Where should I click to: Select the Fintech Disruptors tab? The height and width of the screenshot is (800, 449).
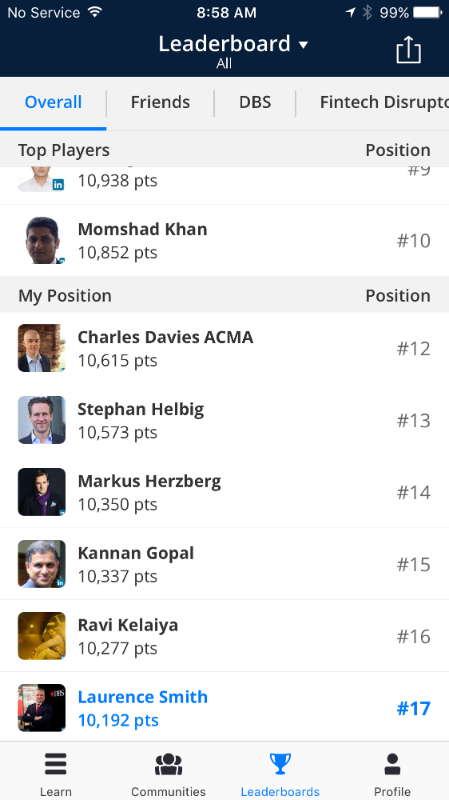click(384, 103)
